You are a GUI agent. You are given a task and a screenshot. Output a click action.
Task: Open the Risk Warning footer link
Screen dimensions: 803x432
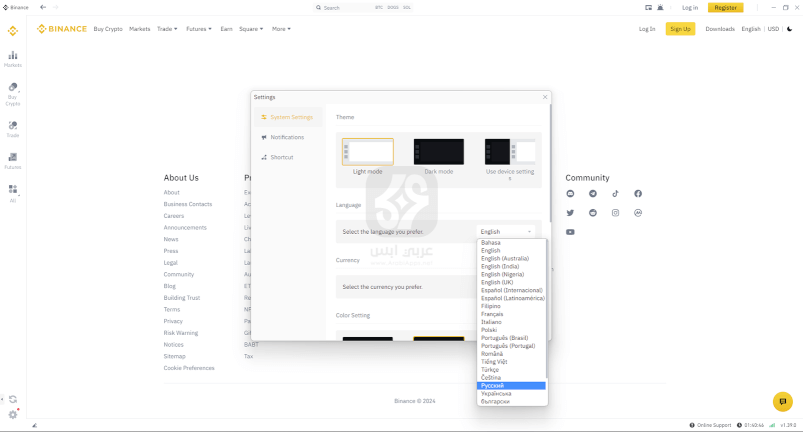[x=180, y=333]
